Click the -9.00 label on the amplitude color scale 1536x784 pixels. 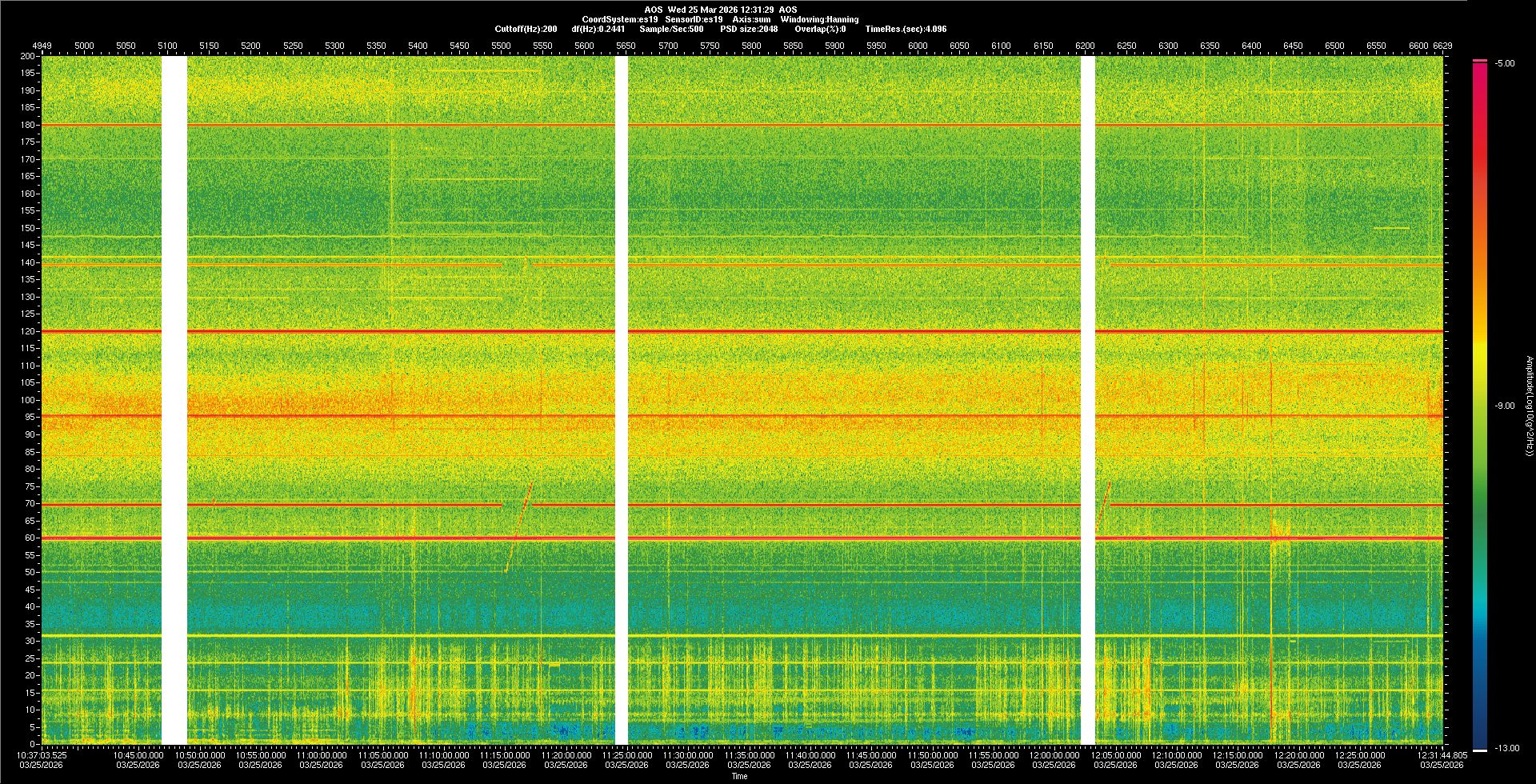[x=1505, y=406]
